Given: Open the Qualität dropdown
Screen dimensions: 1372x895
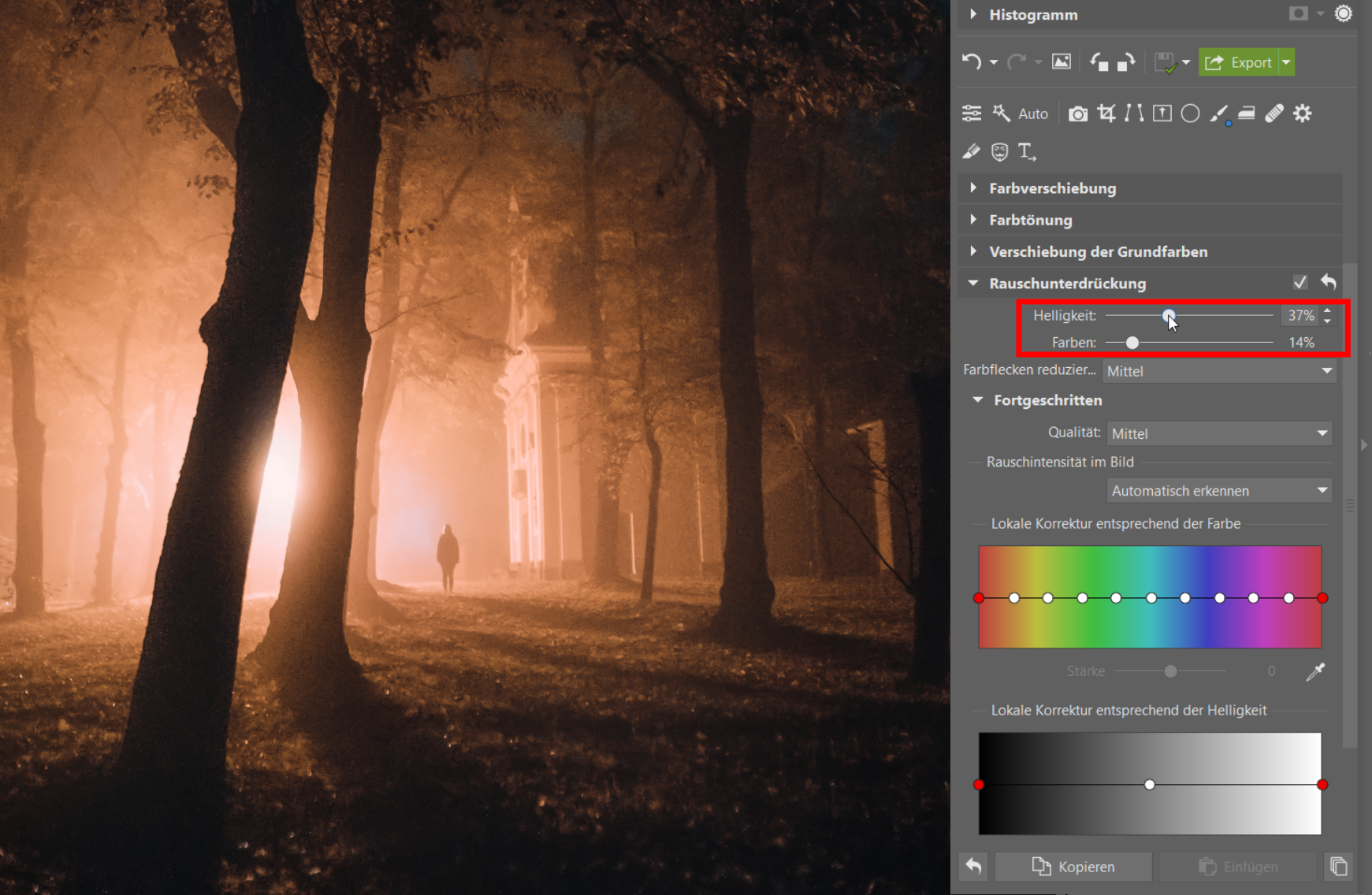Looking at the screenshot, I should click(1219, 433).
